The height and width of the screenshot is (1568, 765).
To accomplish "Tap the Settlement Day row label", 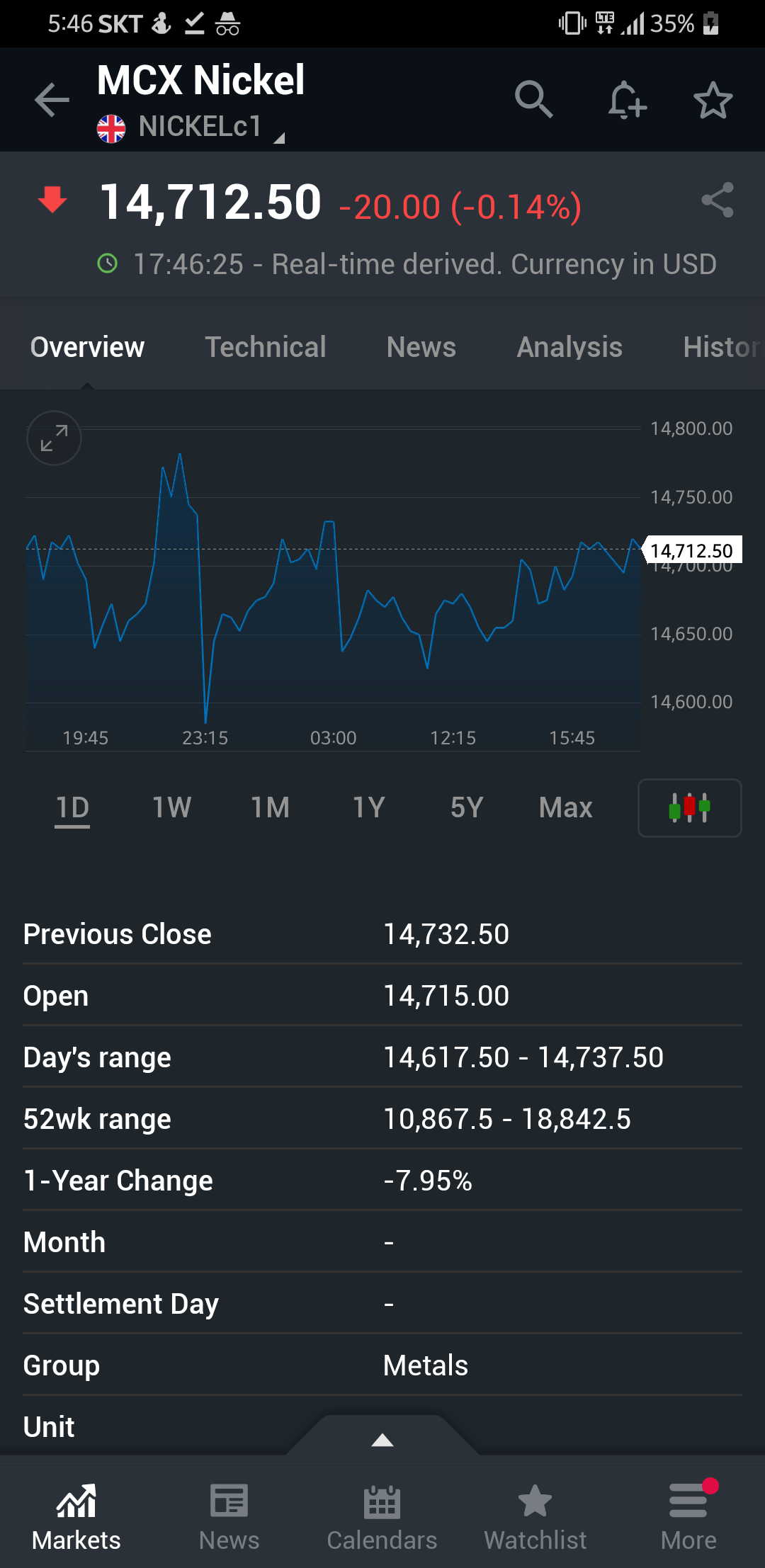I will pyautogui.click(x=121, y=1304).
